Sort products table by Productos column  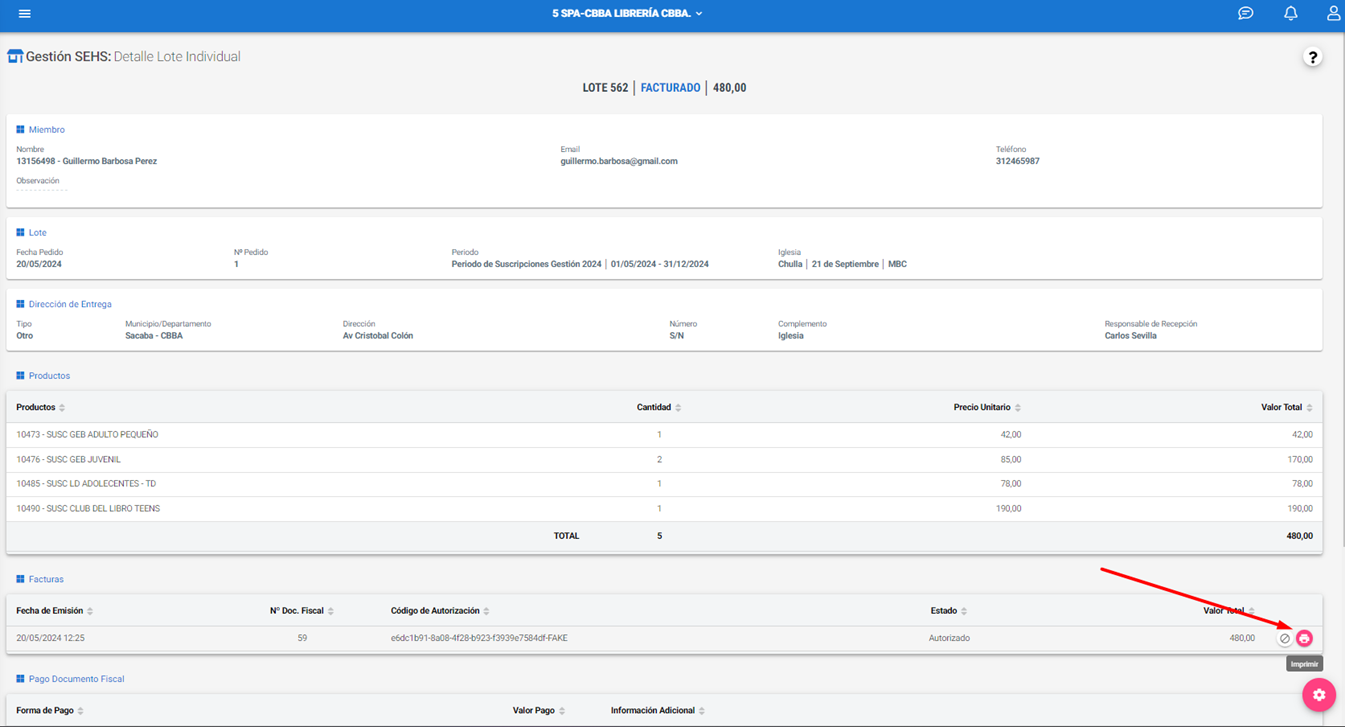tap(41, 408)
